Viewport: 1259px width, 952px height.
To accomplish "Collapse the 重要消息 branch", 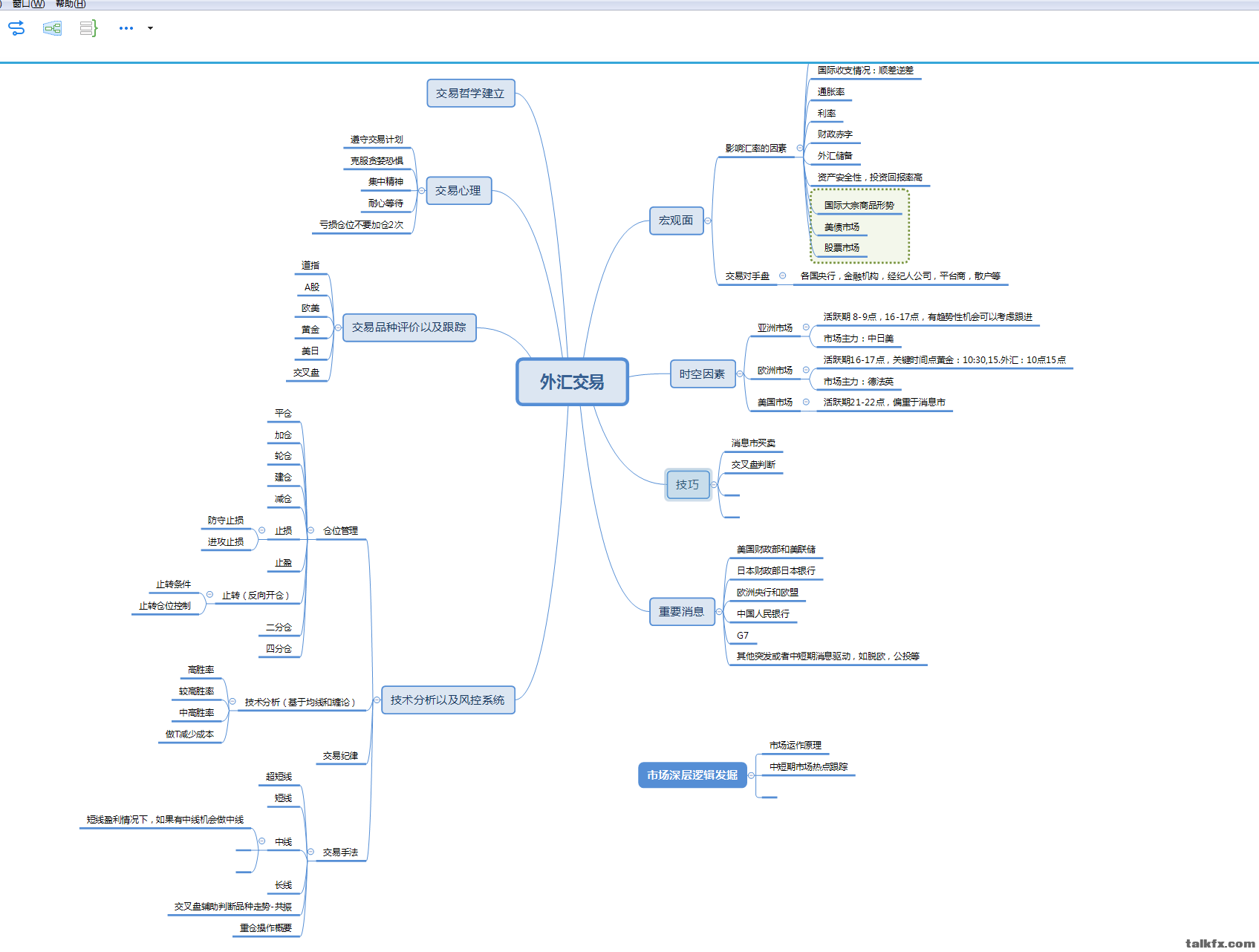I will tap(719, 612).
